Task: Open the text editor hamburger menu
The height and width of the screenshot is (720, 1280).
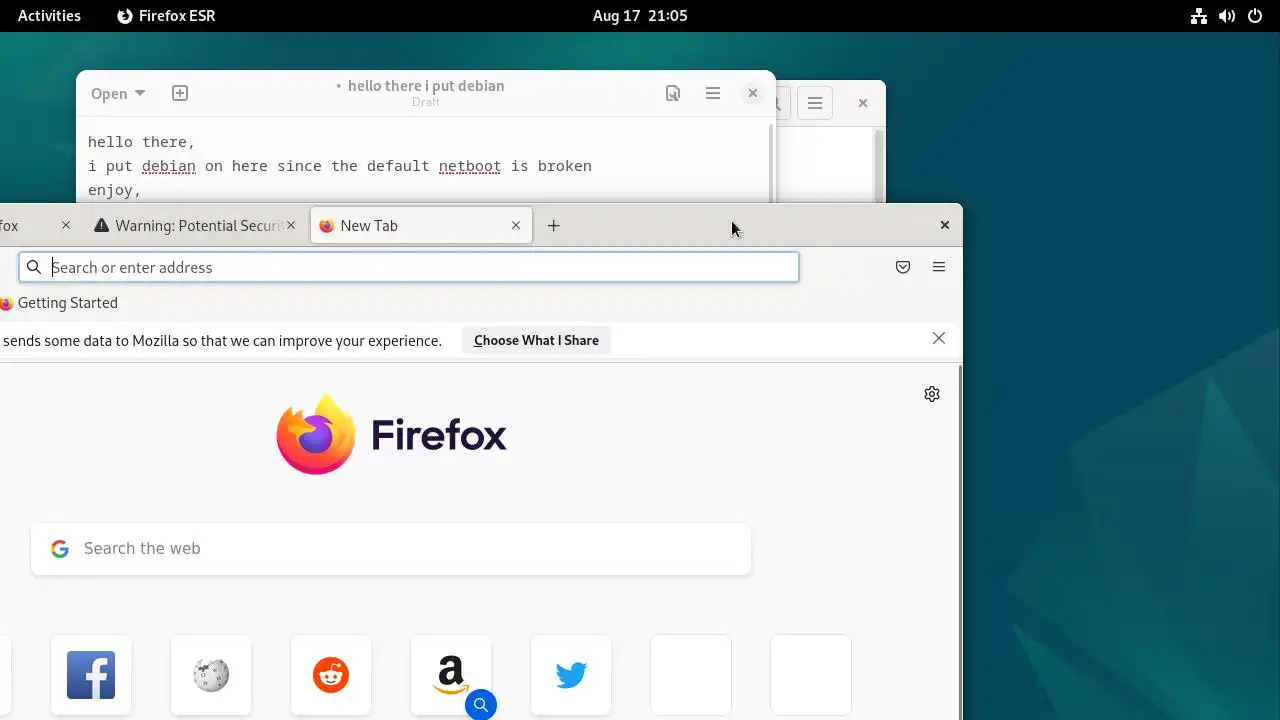Action: tap(713, 93)
